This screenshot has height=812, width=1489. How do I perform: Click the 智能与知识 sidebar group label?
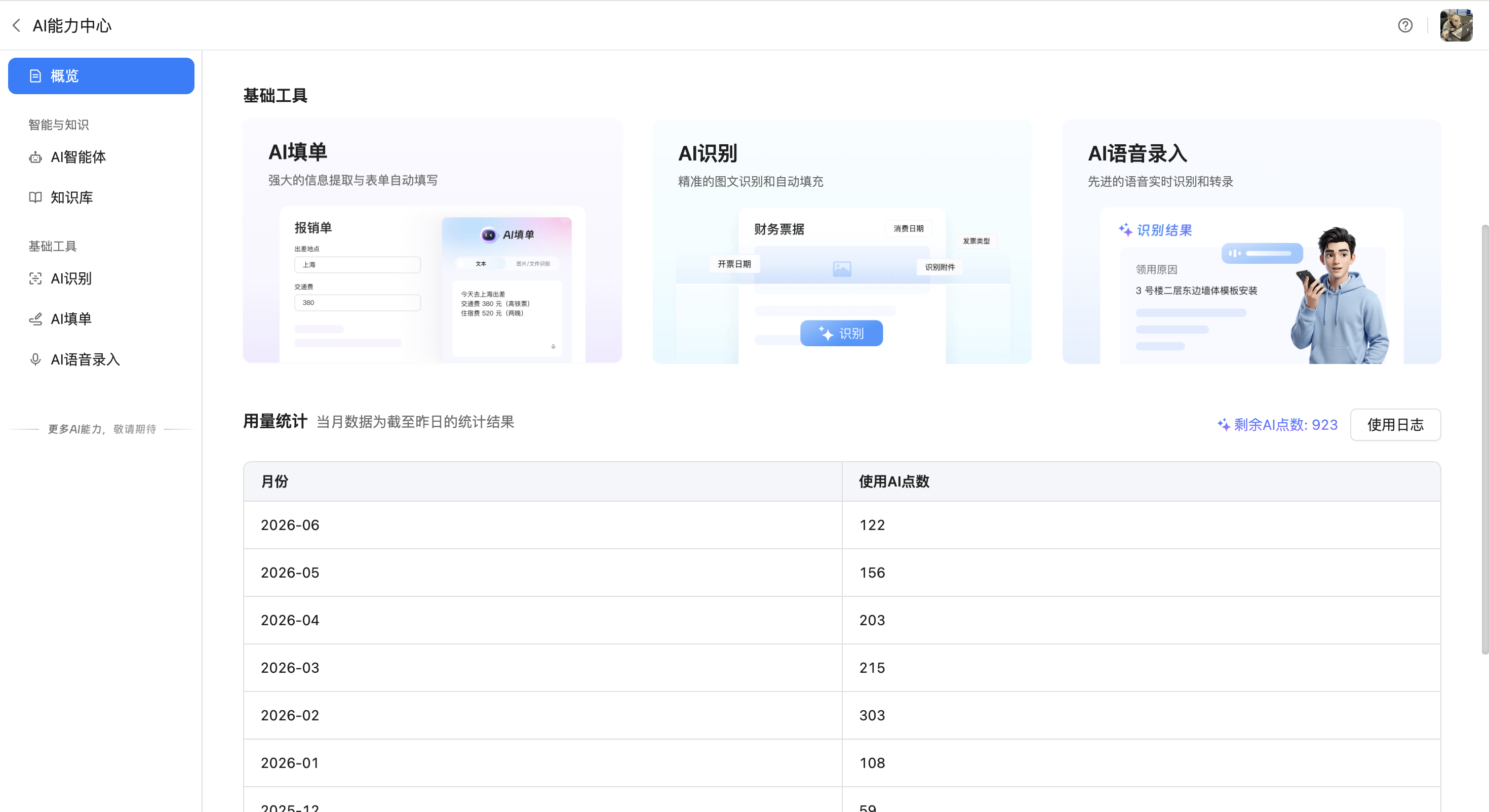pos(58,125)
